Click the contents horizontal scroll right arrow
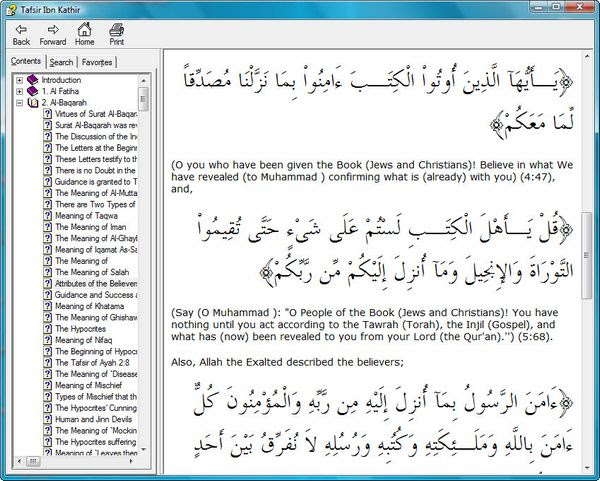Viewport: 600px width, 481px height. point(131,461)
